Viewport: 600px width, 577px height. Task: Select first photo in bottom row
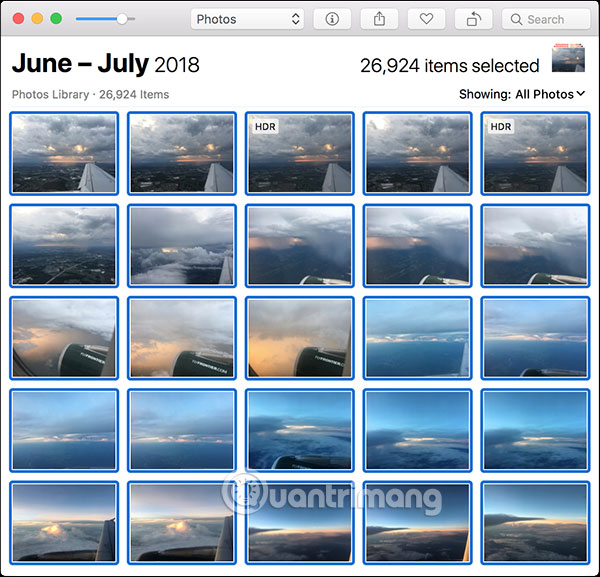(x=64, y=523)
